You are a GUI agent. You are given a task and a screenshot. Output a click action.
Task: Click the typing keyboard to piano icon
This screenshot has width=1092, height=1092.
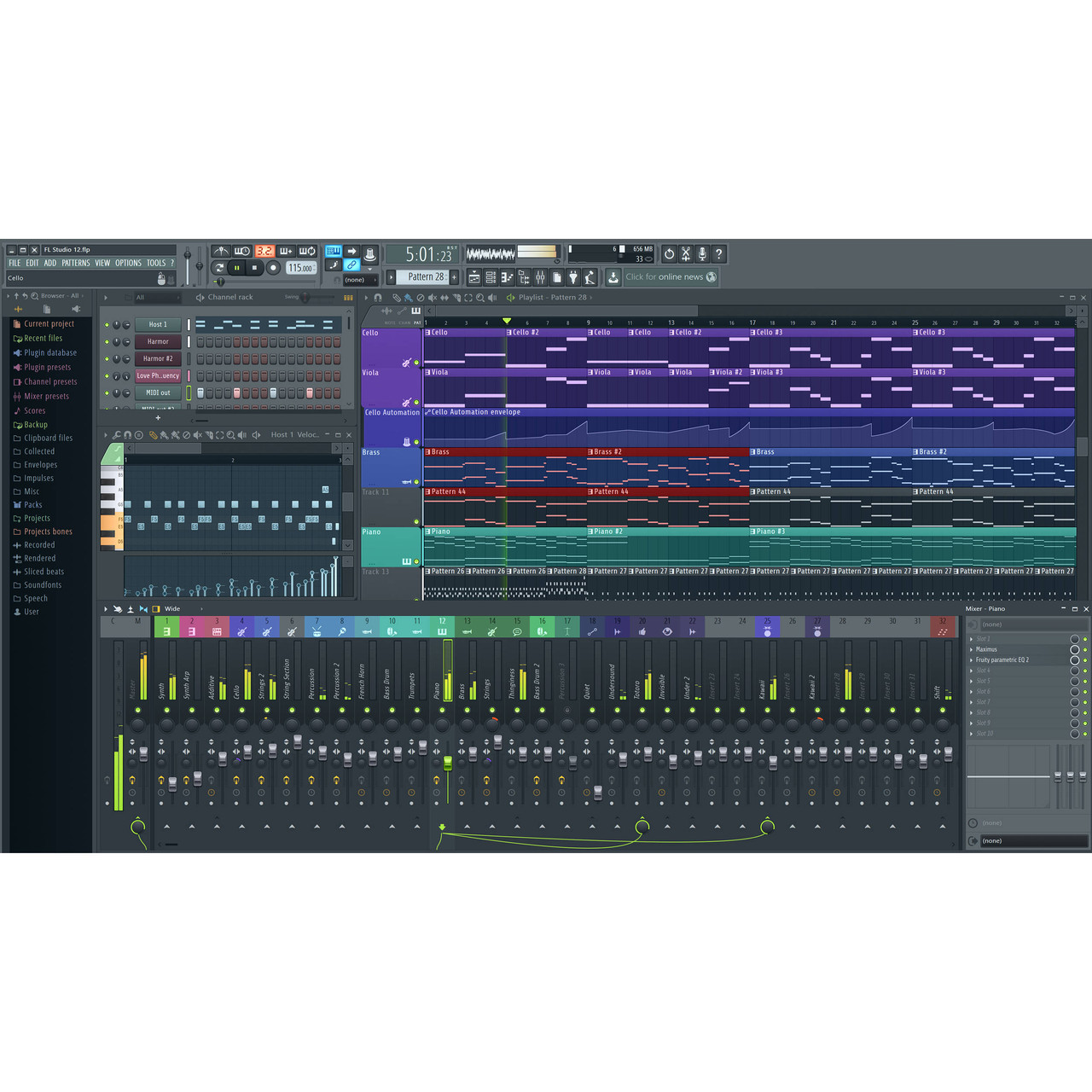[x=333, y=251]
